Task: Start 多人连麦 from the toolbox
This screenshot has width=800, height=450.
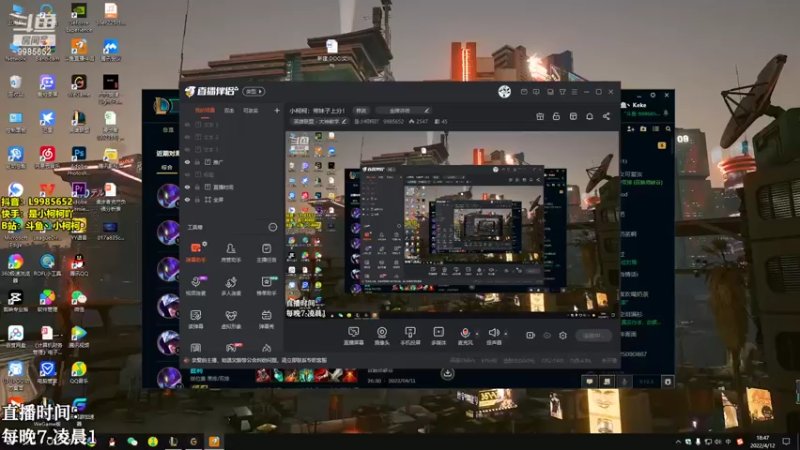Action: pyautogui.click(x=231, y=286)
